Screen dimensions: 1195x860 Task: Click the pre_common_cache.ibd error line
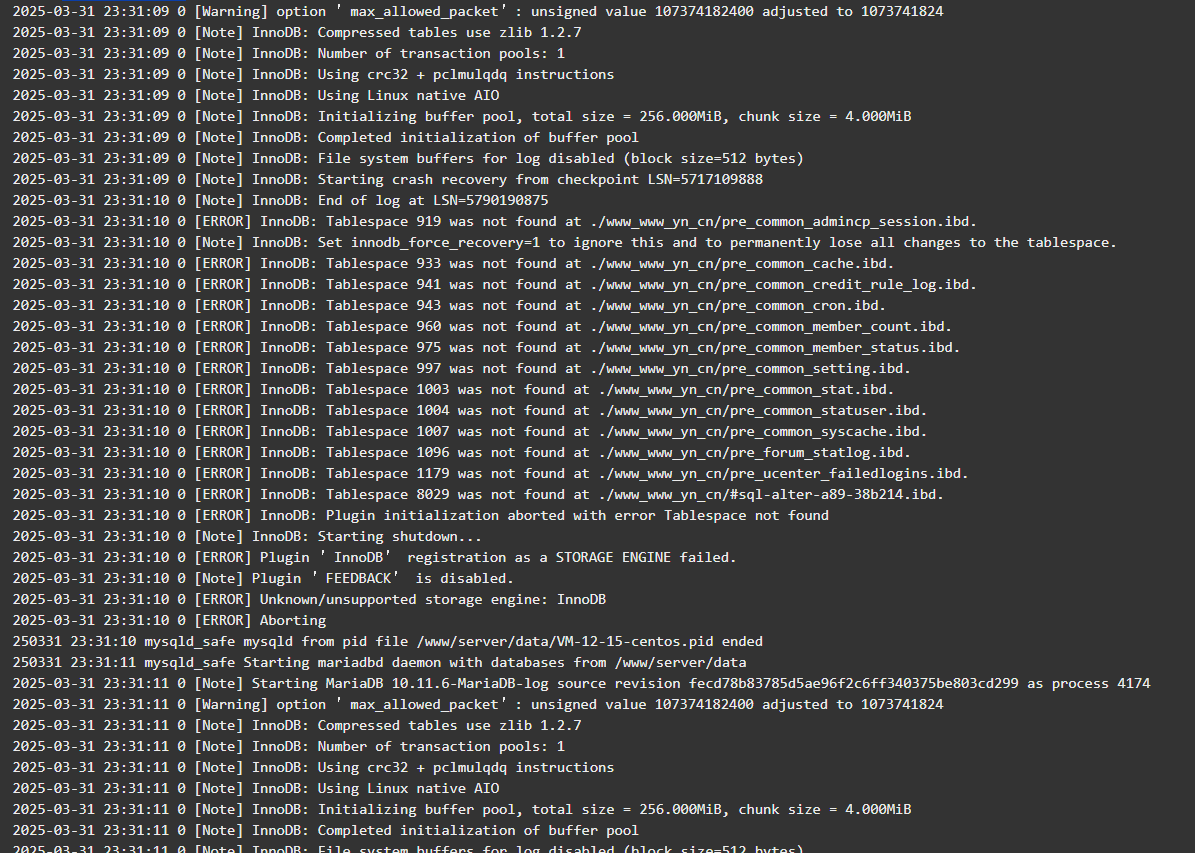tap(453, 264)
